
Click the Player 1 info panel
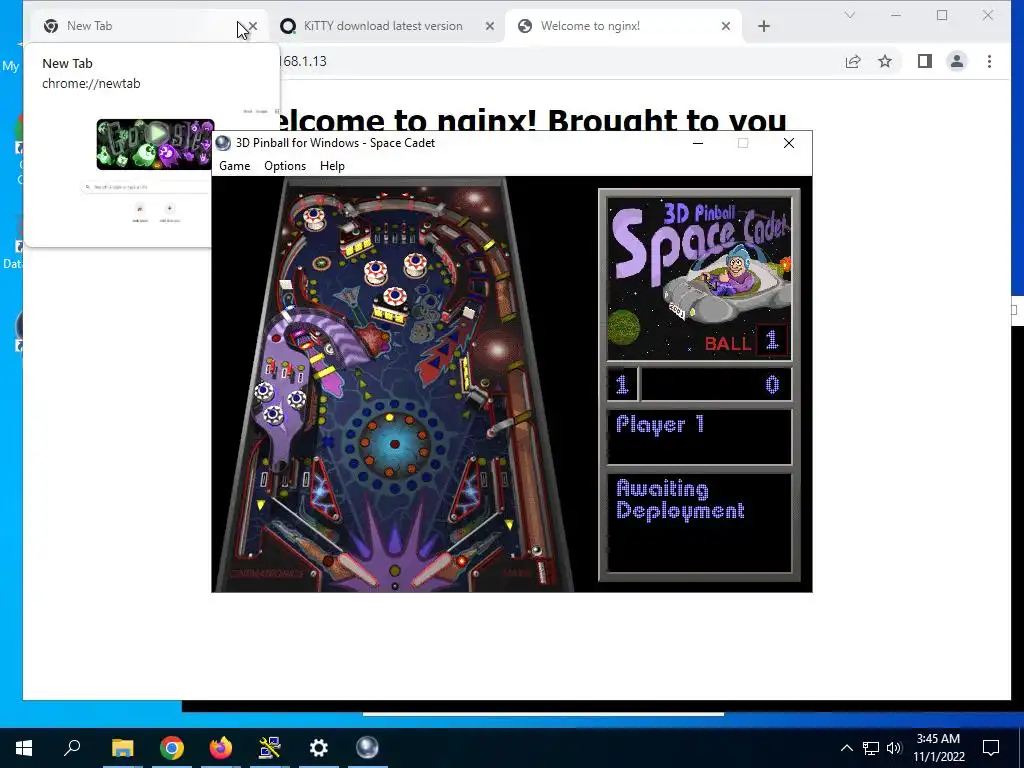699,437
